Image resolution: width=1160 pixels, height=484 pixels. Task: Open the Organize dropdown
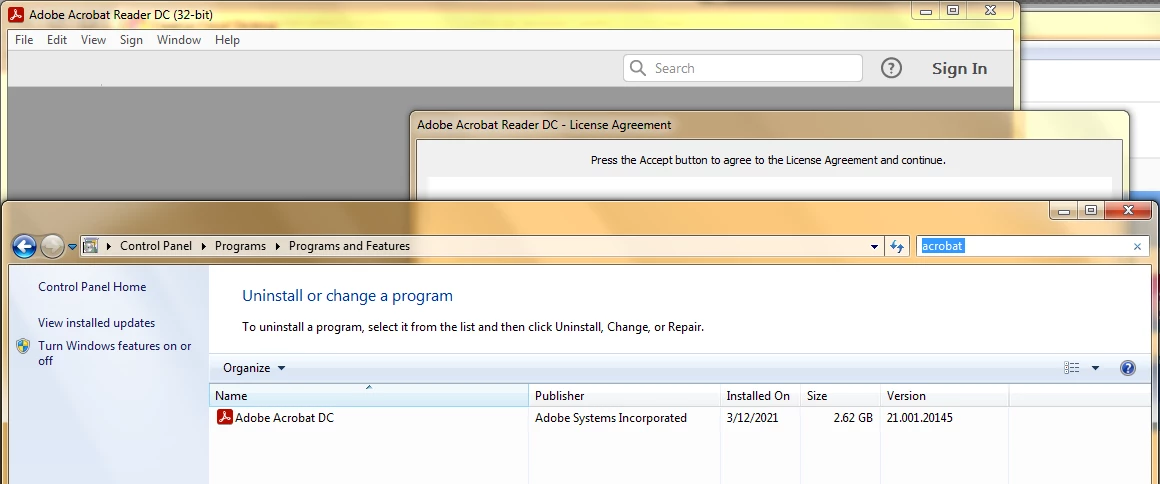coord(254,368)
